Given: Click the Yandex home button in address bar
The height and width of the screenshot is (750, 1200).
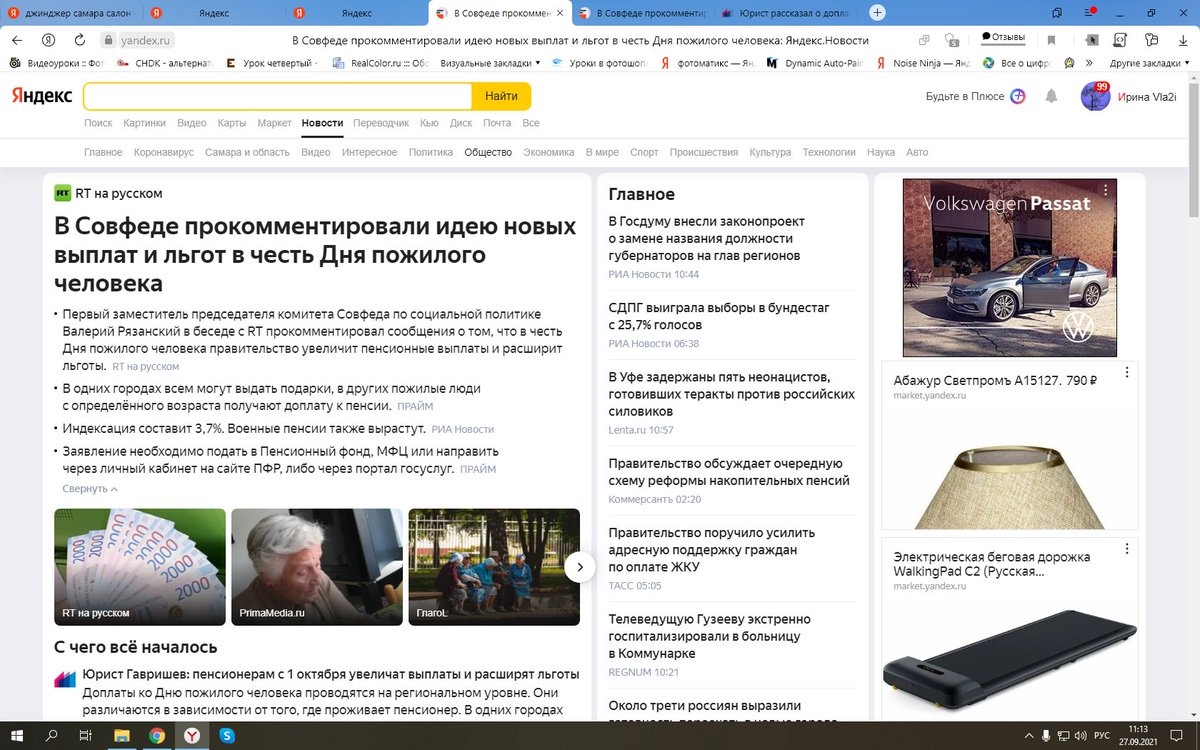Looking at the screenshot, I should click(x=48, y=40).
